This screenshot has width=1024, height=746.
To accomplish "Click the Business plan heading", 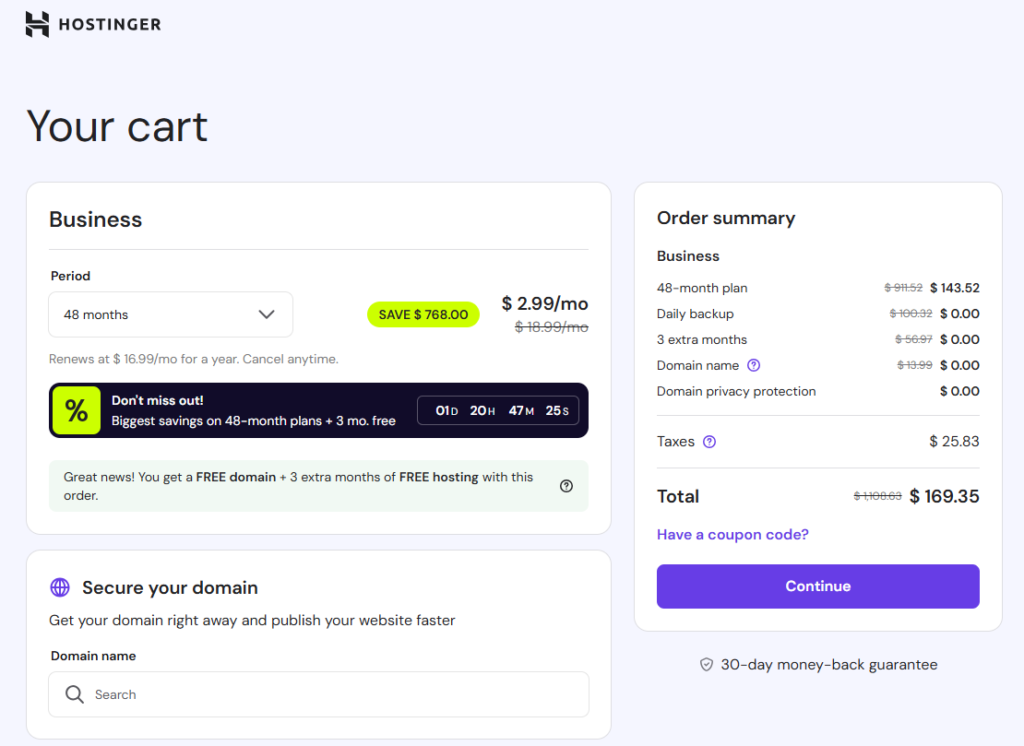I will (95, 219).
